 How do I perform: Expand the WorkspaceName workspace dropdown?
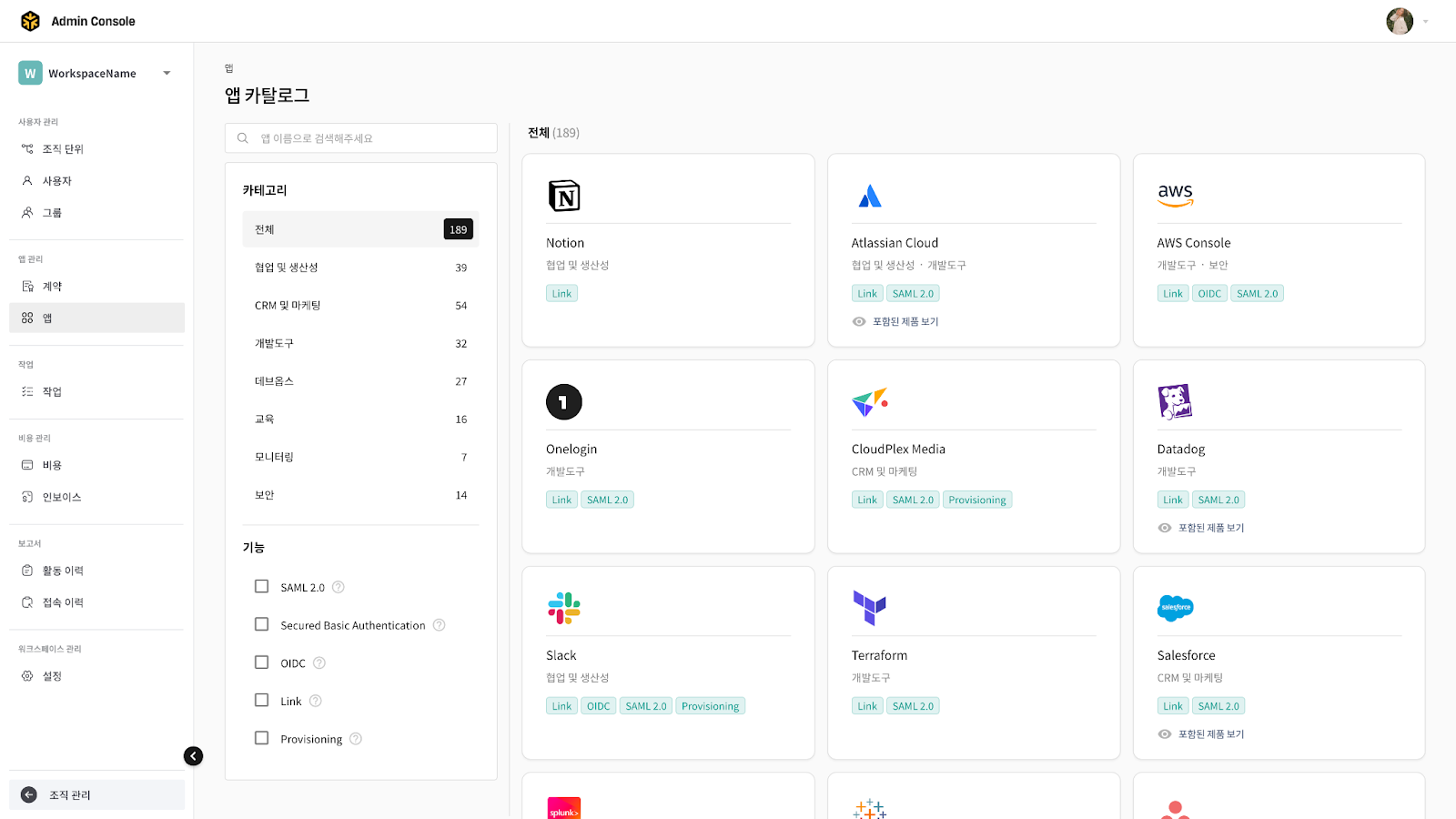(167, 73)
